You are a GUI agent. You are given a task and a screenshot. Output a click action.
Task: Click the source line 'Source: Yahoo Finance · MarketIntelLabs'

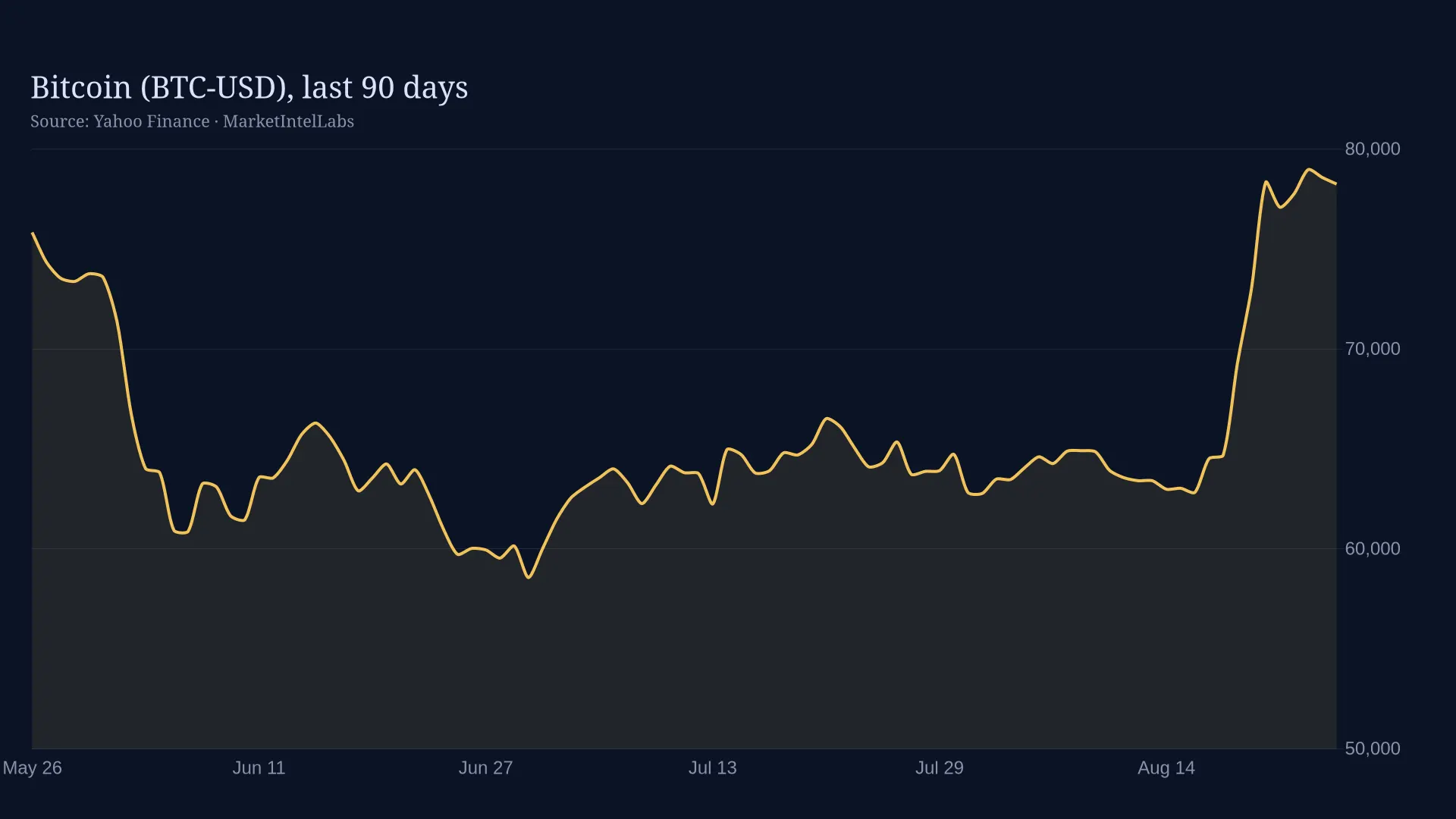[x=192, y=121]
